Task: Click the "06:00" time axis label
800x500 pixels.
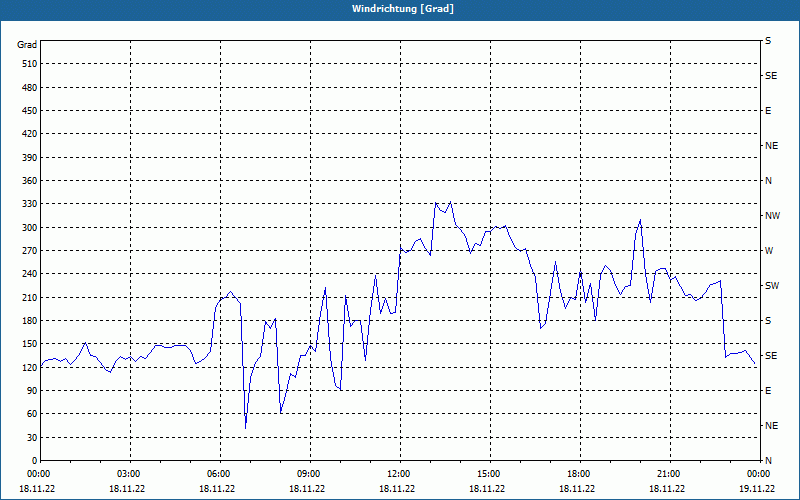Action: tap(218, 474)
